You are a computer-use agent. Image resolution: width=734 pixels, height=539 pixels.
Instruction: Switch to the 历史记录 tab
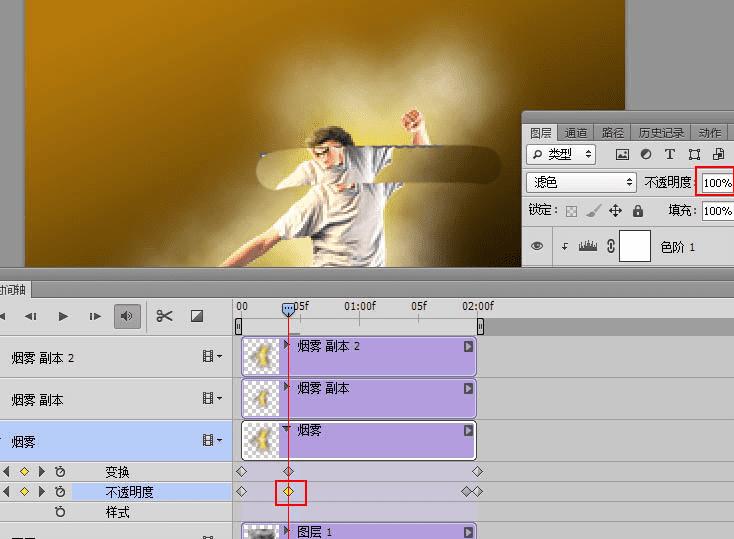tap(661, 133)
